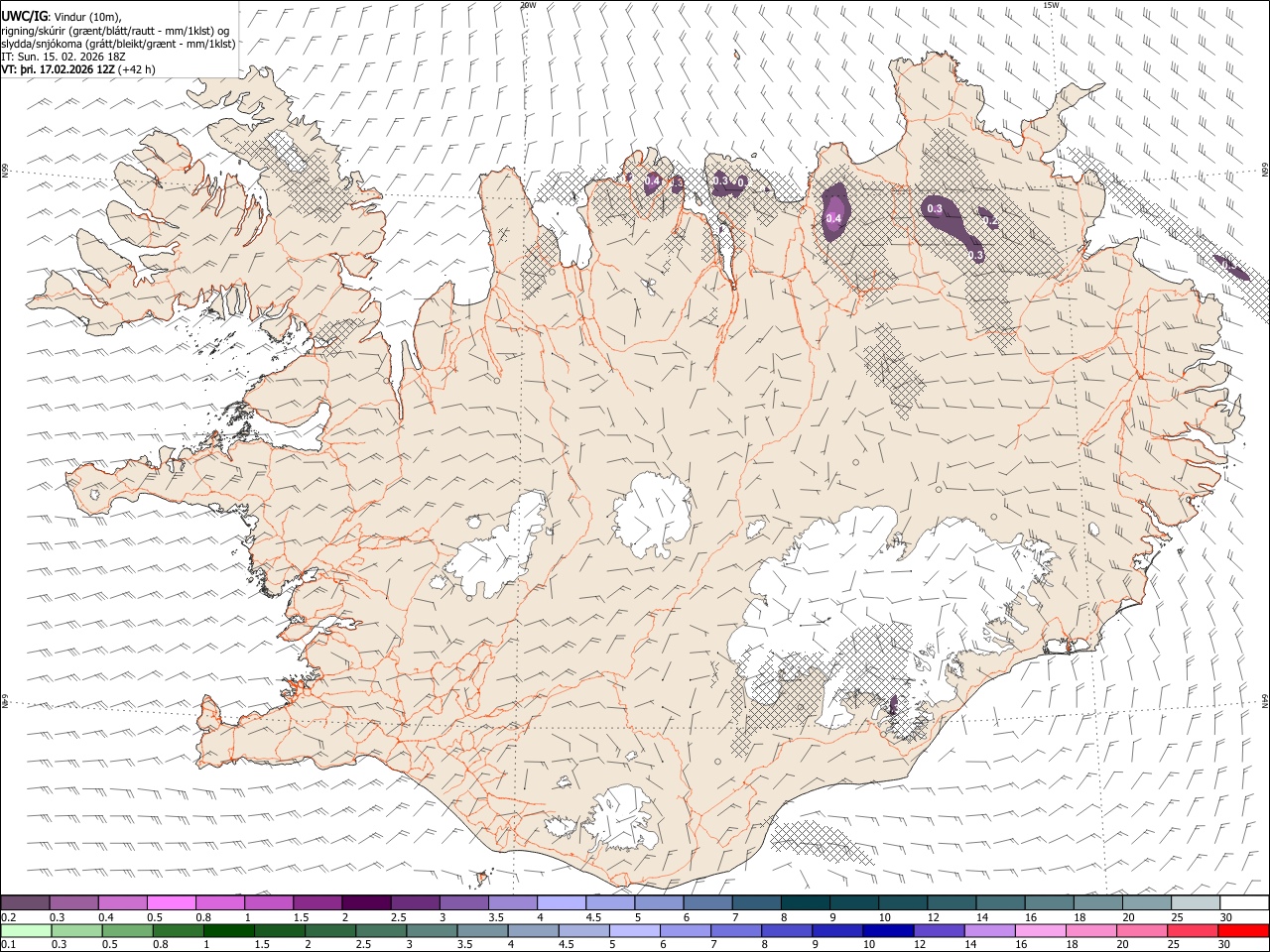Click the round Hofsjökull glacier in central Iceland

click(x=653, y=516)
